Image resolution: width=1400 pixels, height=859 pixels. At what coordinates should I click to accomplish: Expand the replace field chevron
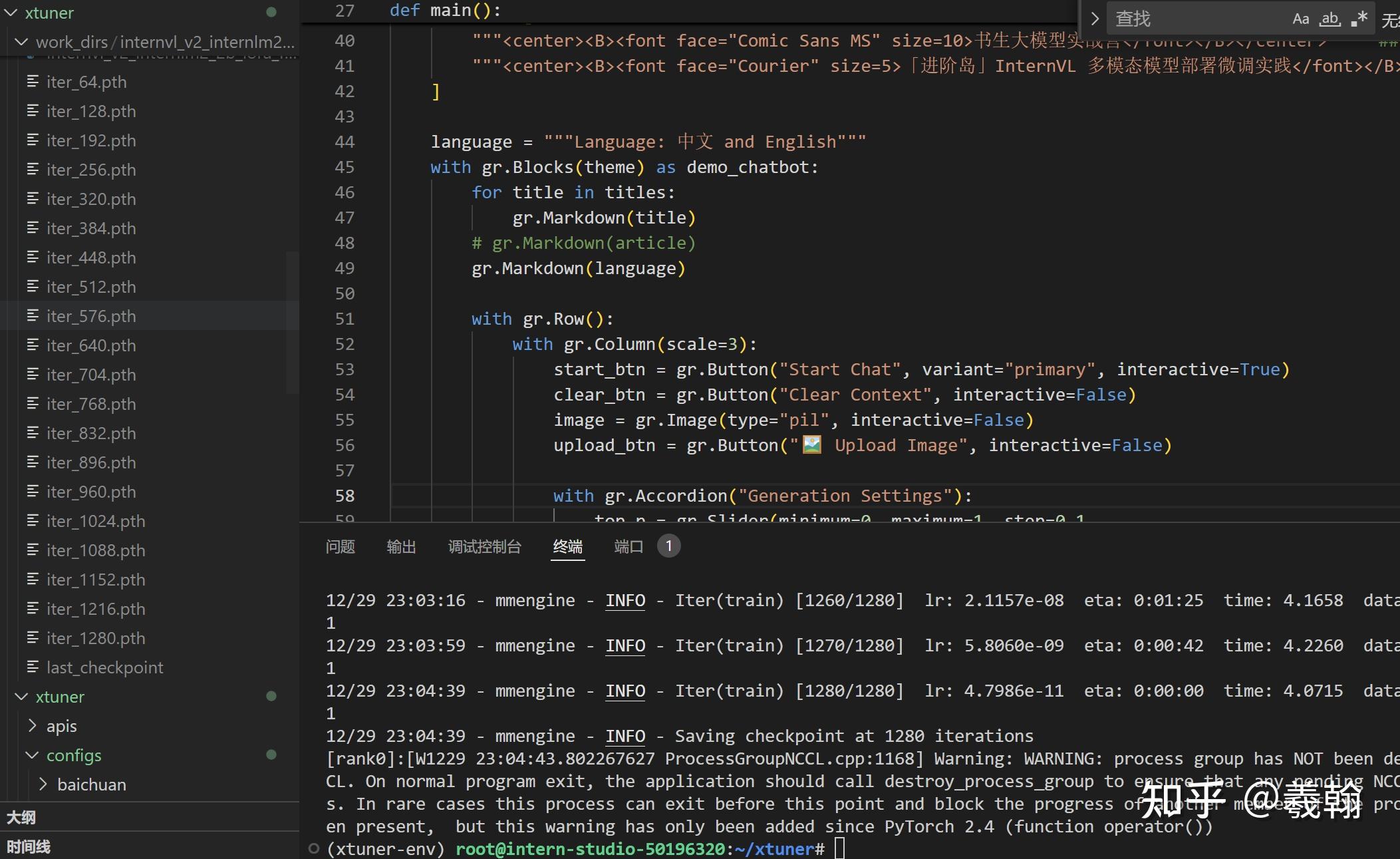point(1095,19)
